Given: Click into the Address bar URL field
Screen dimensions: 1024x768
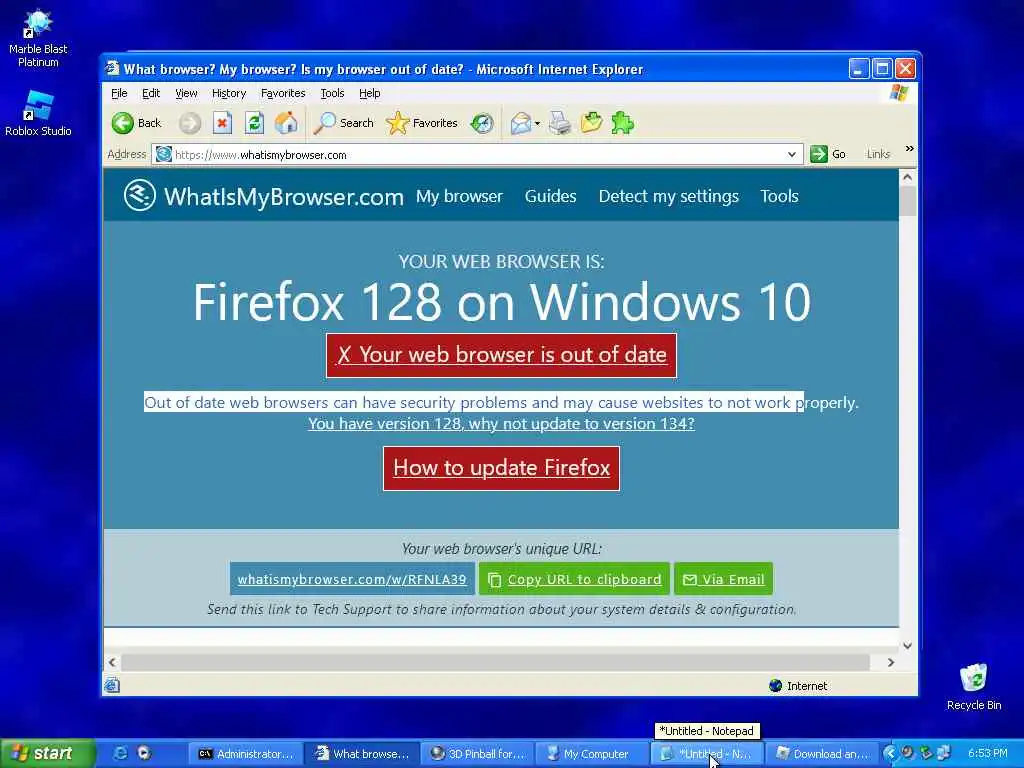Looking at the screenshot, I should (477, 155).
